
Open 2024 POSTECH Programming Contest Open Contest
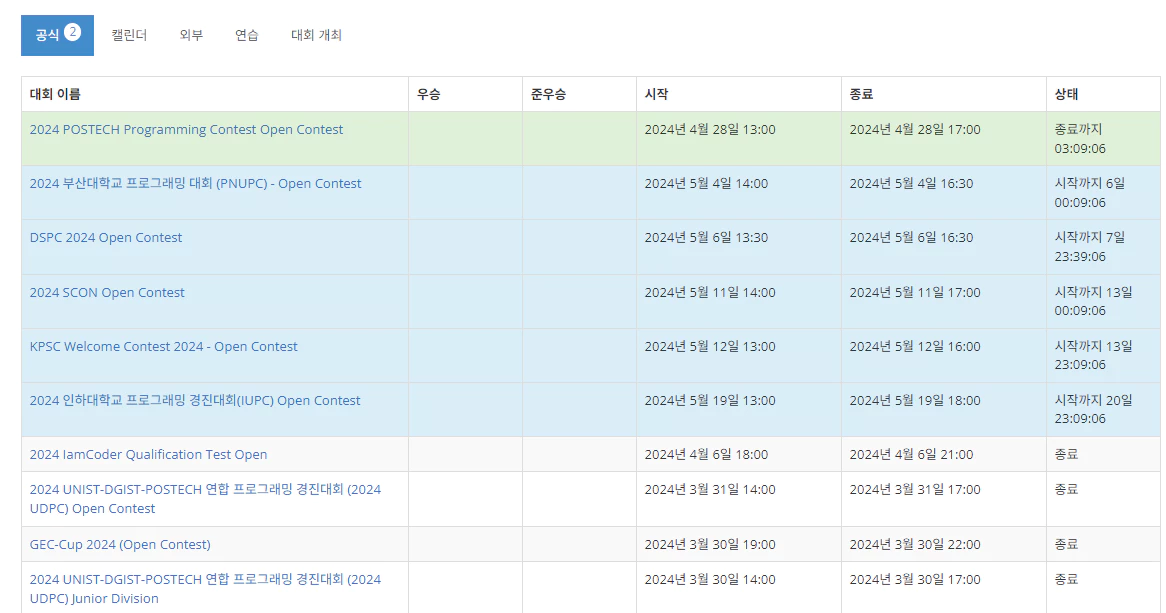pyautogui.click(x=187, y=129)
